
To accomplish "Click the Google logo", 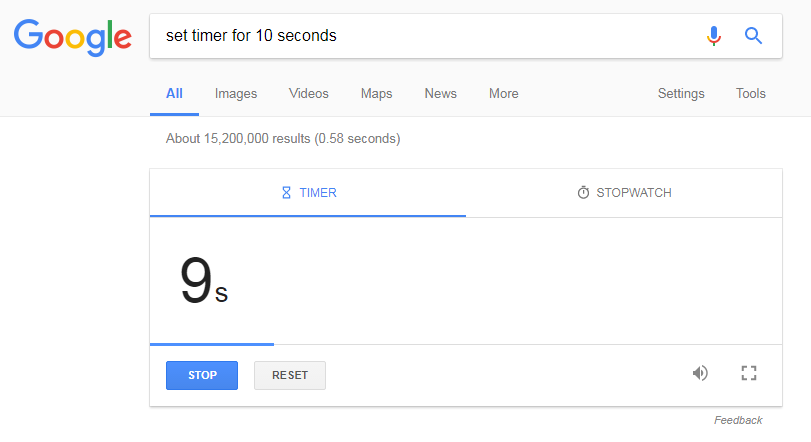I will tap(72, 36).
